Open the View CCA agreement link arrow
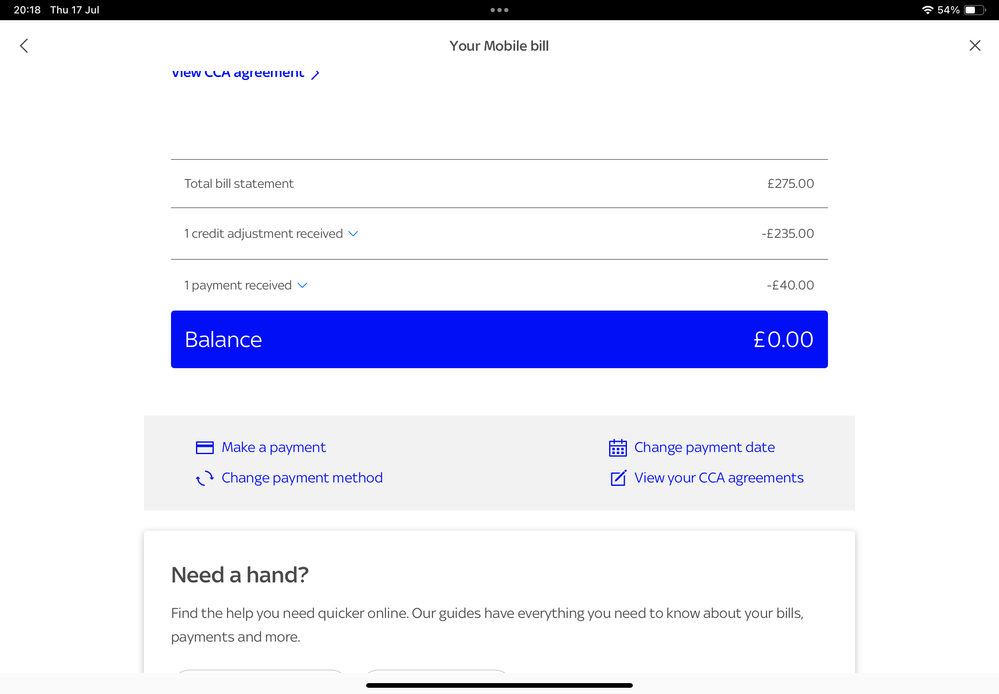999x694 pixels. click(x=315, y=74)
